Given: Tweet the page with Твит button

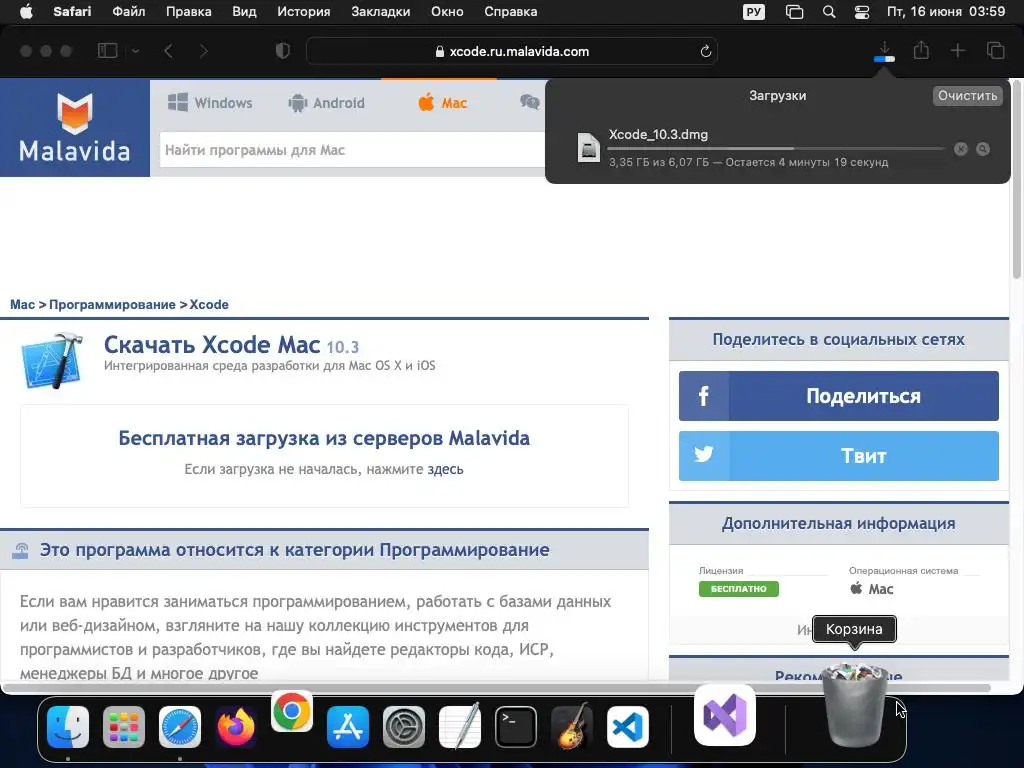Looking at the screenshot, I should pos(839,455).
